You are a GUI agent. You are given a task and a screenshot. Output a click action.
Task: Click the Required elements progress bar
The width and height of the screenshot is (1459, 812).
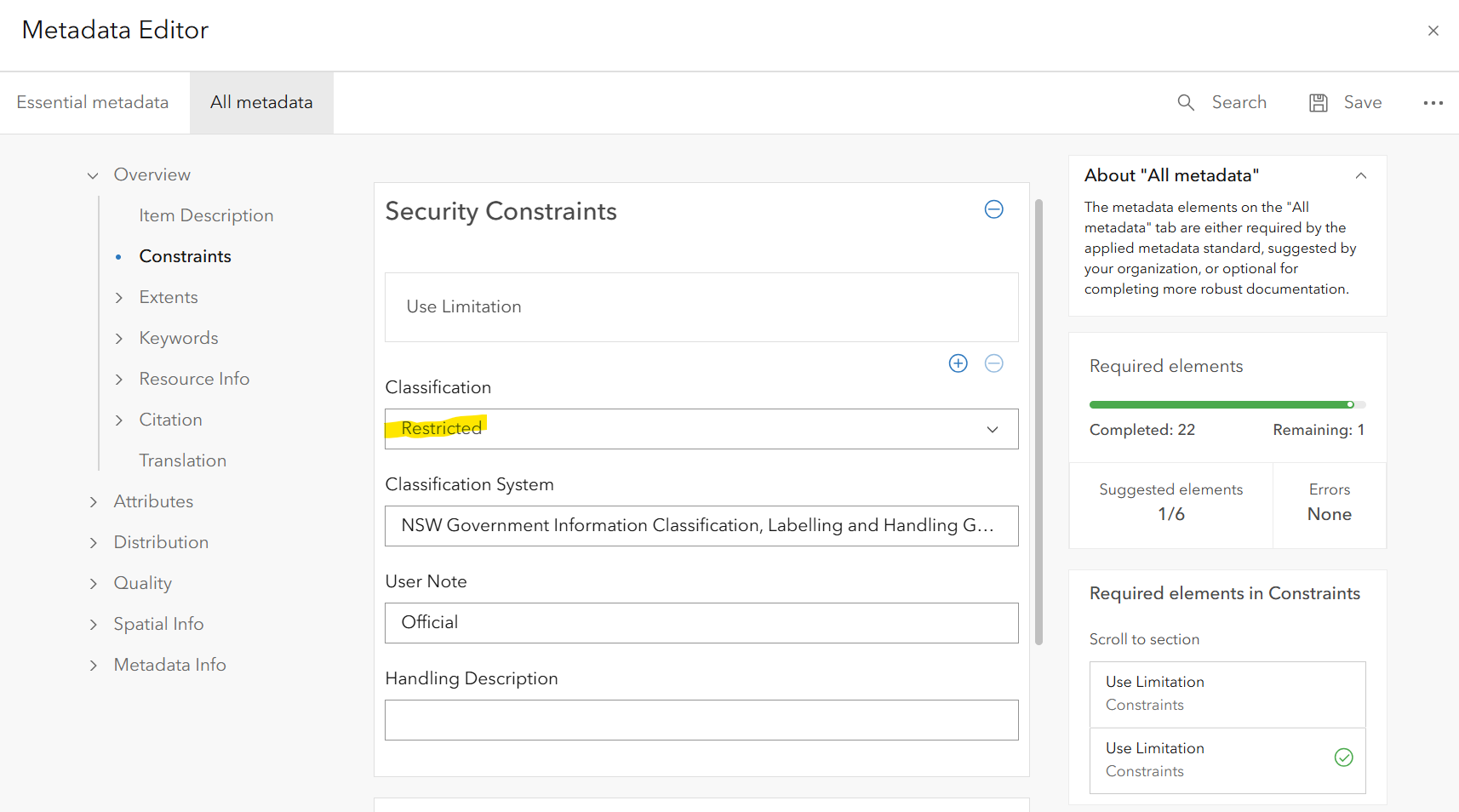1227,404
